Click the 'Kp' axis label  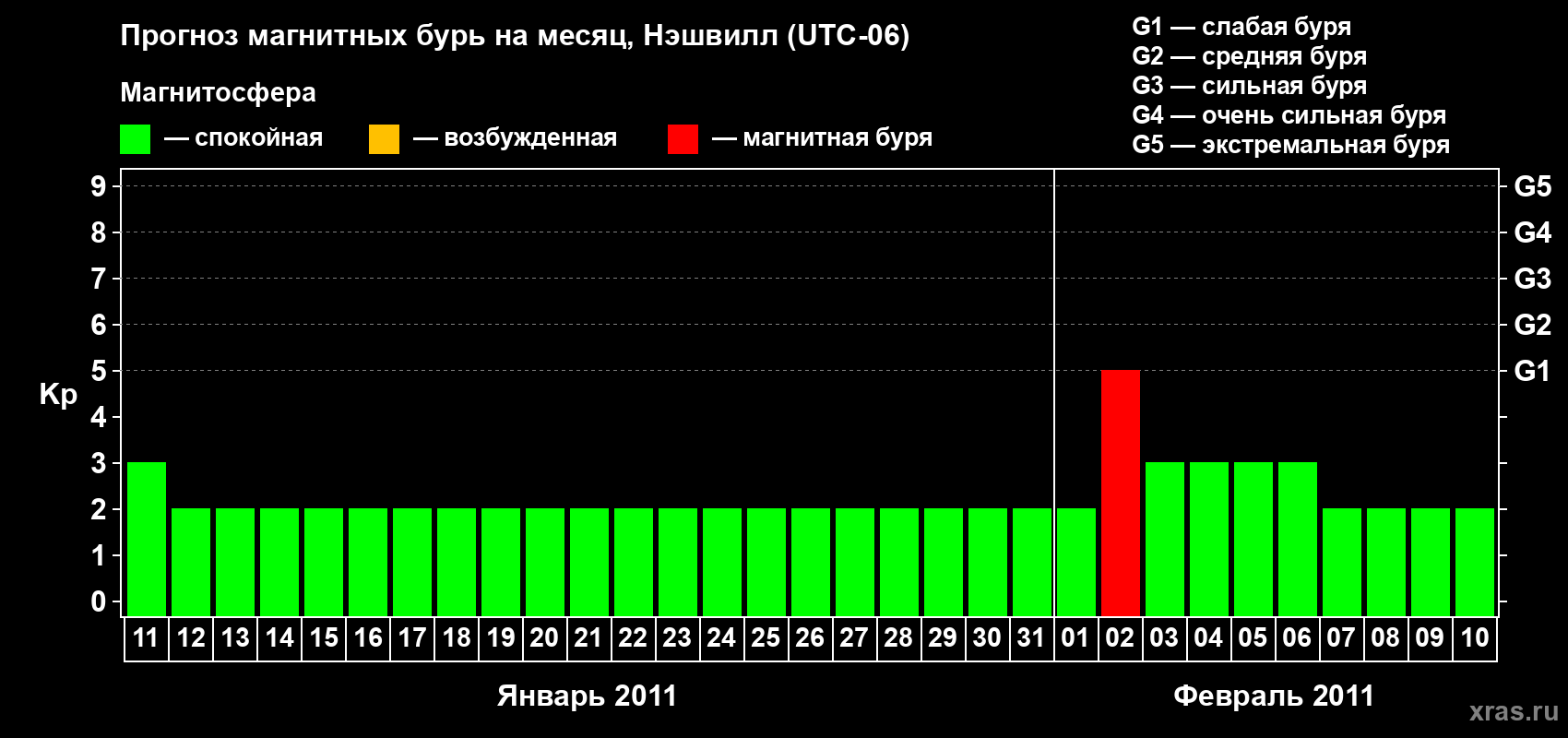pos(58,395)
